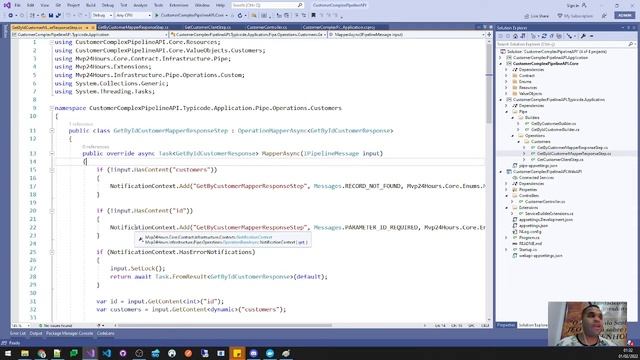Click the Live Share icon
This screenshot has width=640, height=360.
click(x=527, y=16)
